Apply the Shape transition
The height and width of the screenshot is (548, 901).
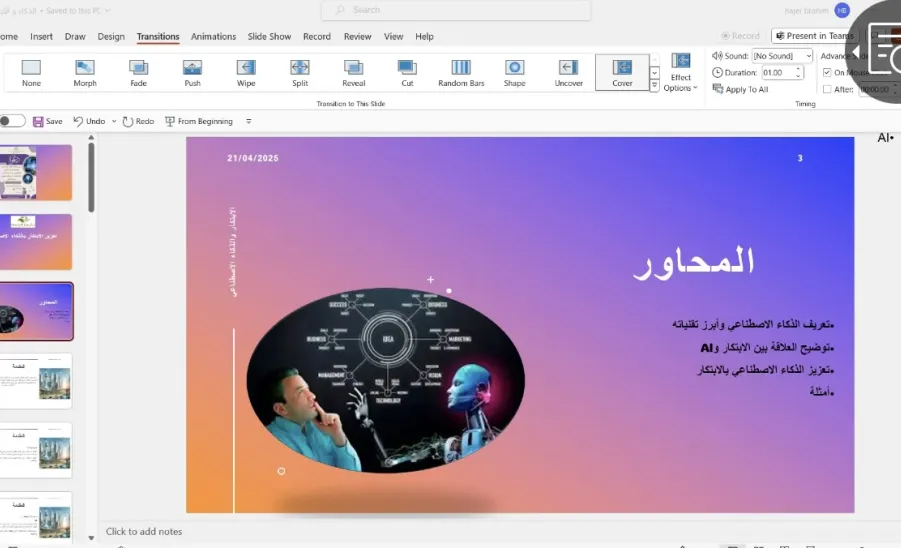pos(514,73)
